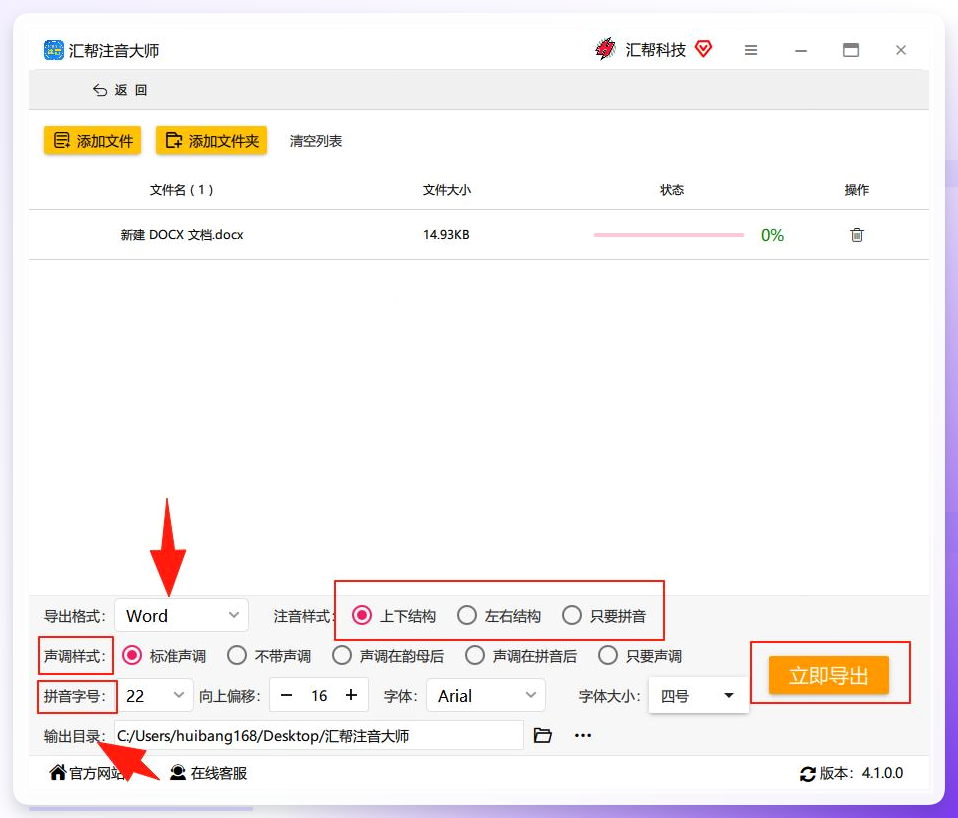958x818 pixels.
Task: Select the 声调在韵母后 radio button
Action: click(x=342, y=655)
